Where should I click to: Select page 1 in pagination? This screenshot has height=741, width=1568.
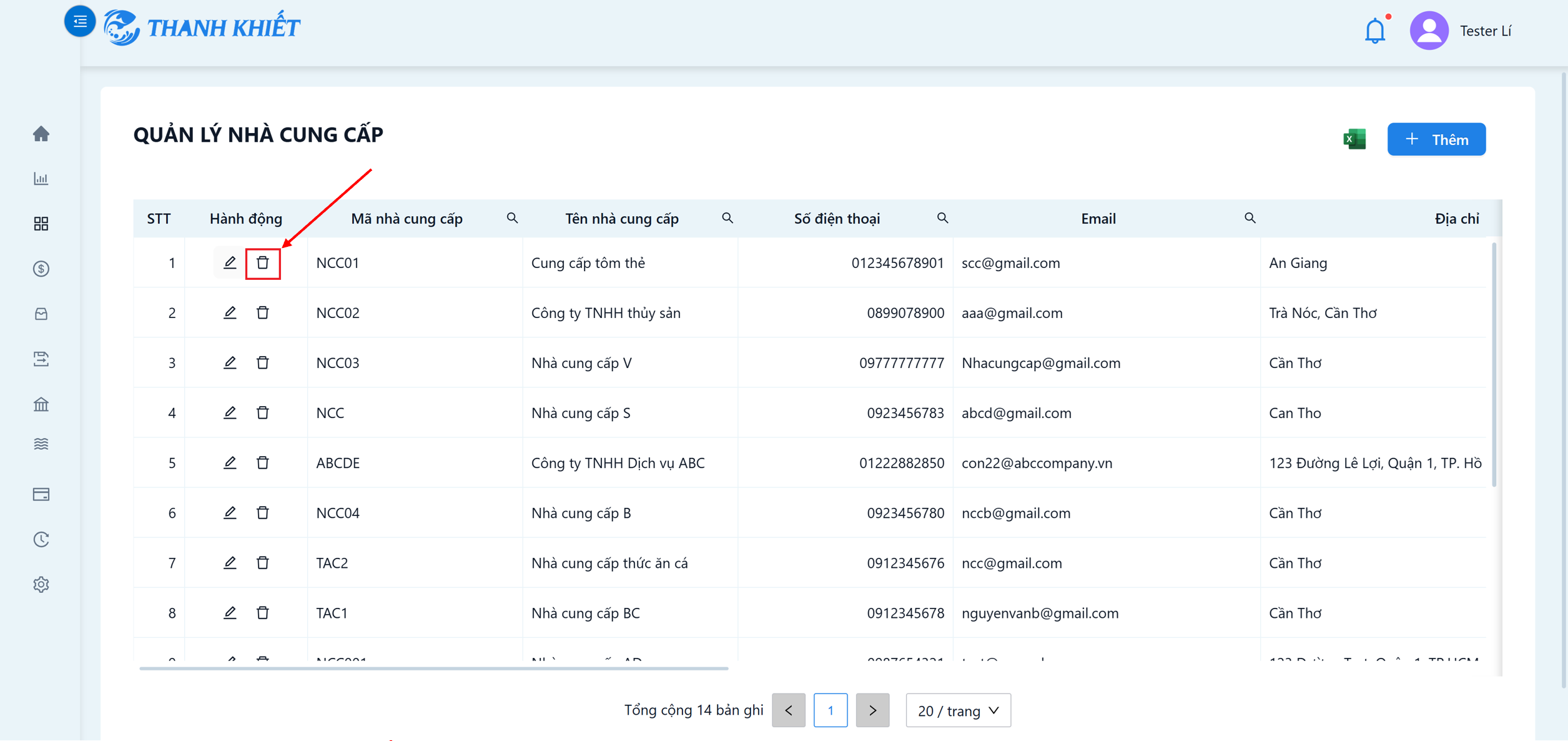click(831, 710)
